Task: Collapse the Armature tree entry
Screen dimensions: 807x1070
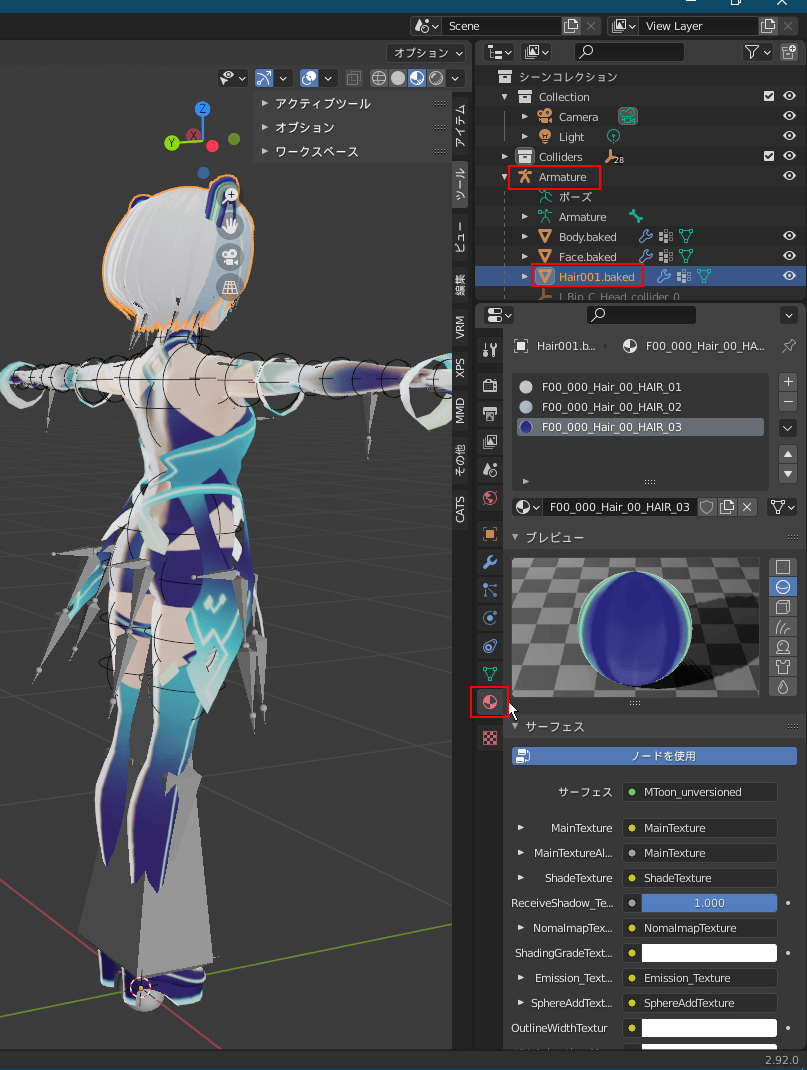Action: [x=505, y=177]
